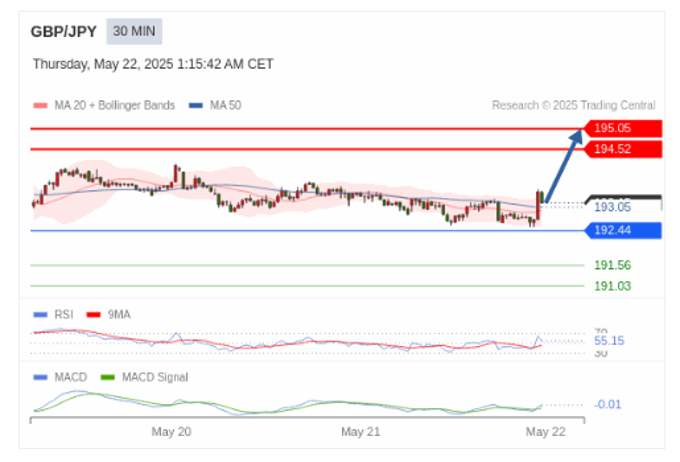Click the pink MA 20 legend swatch

(40, 105)
